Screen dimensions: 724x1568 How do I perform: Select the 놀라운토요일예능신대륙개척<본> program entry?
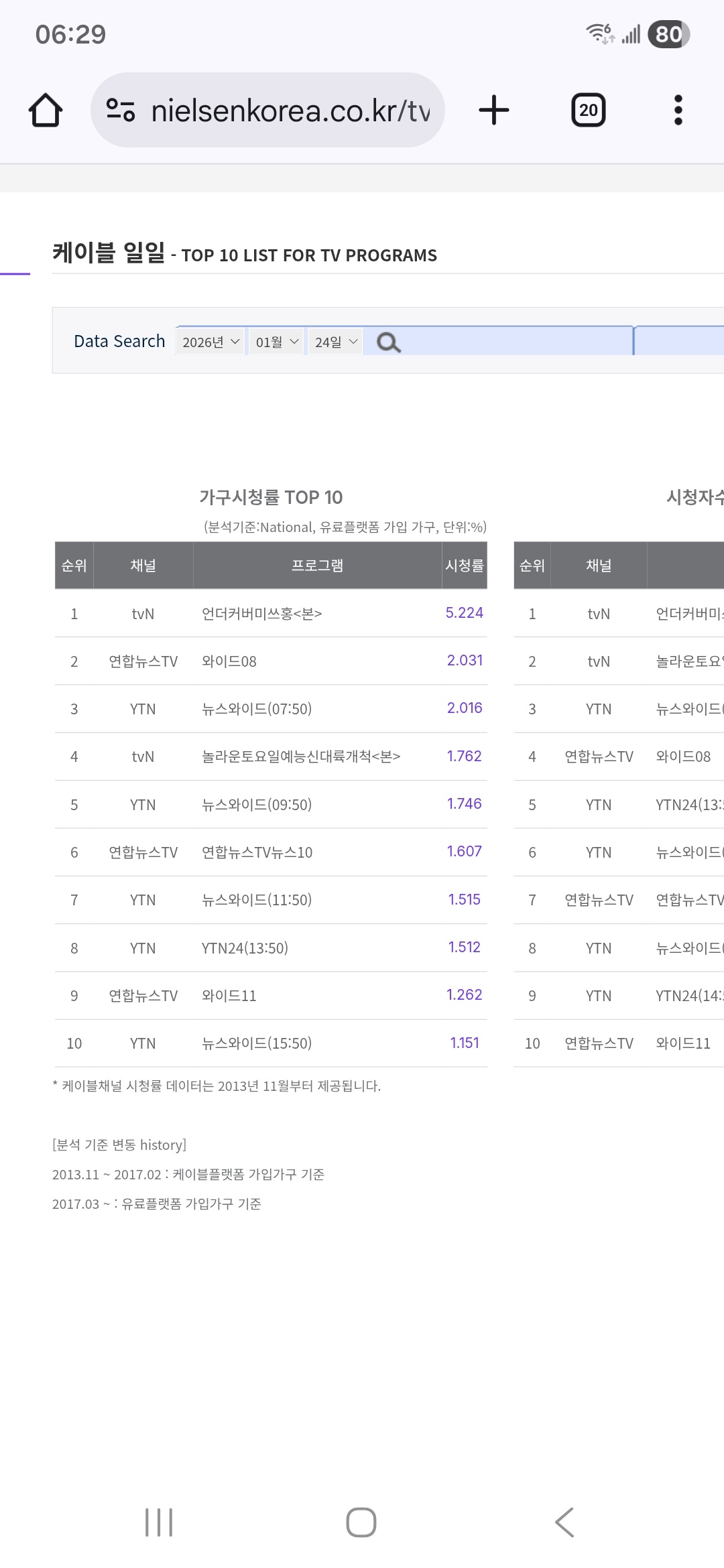pyautogui.click(x=301, y=757)
